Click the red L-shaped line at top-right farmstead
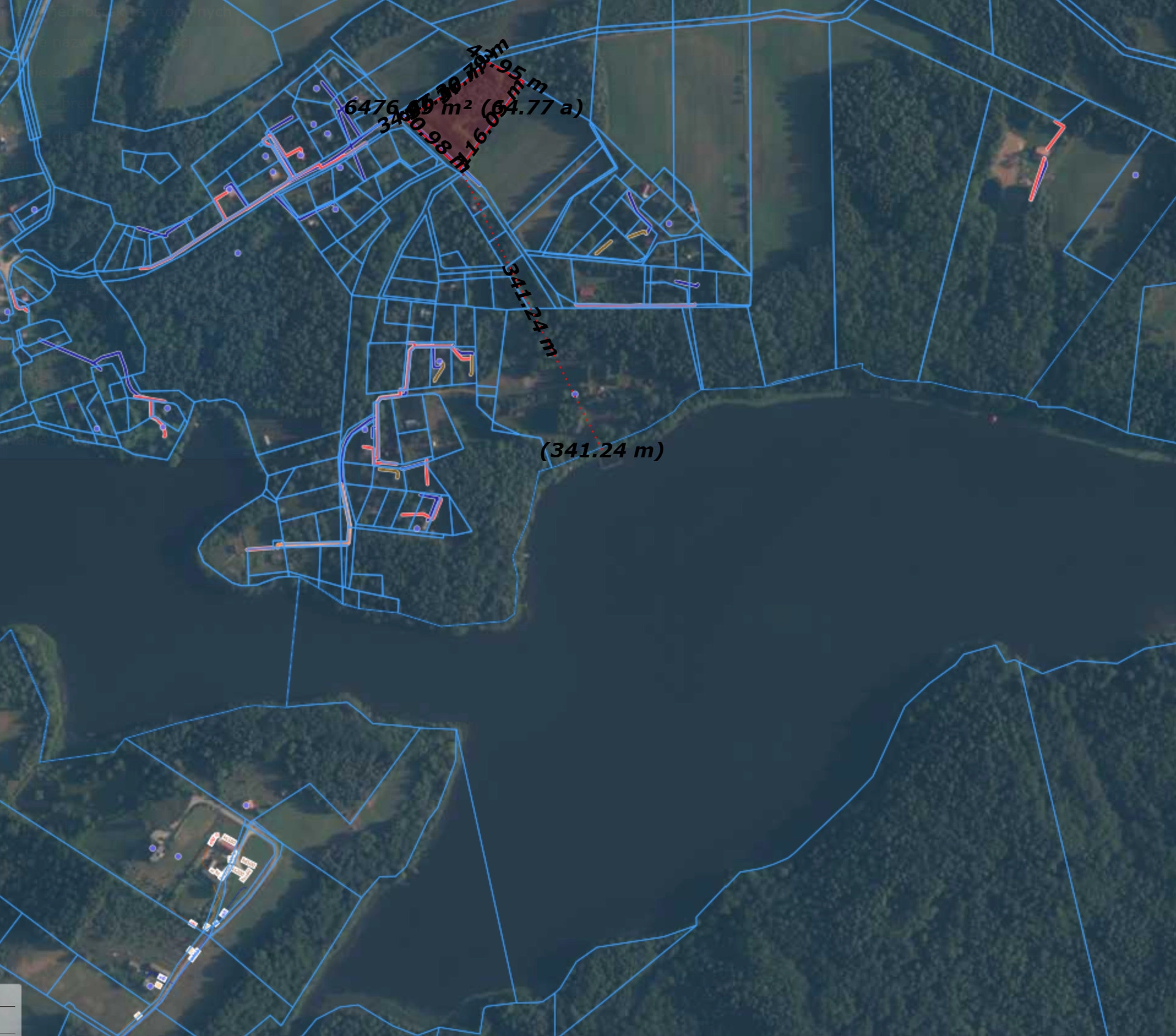1176x1036 pixels. [1055, 137]
